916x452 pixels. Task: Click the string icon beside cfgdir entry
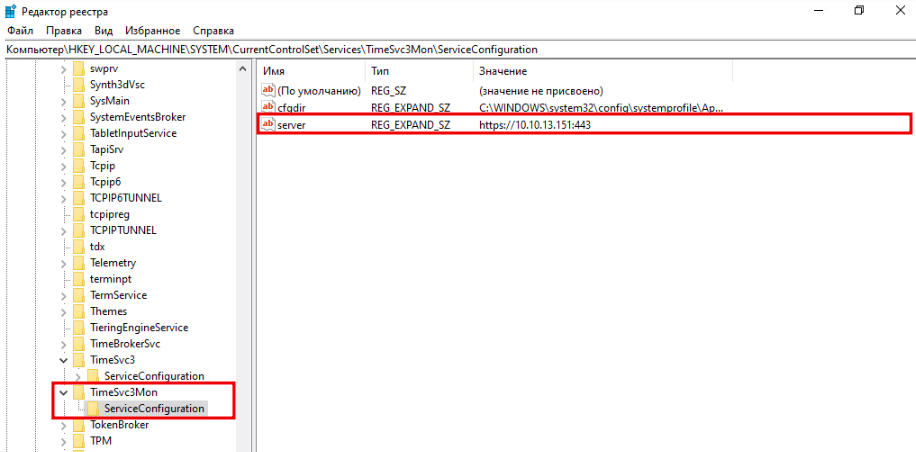[x=267, y=107]
